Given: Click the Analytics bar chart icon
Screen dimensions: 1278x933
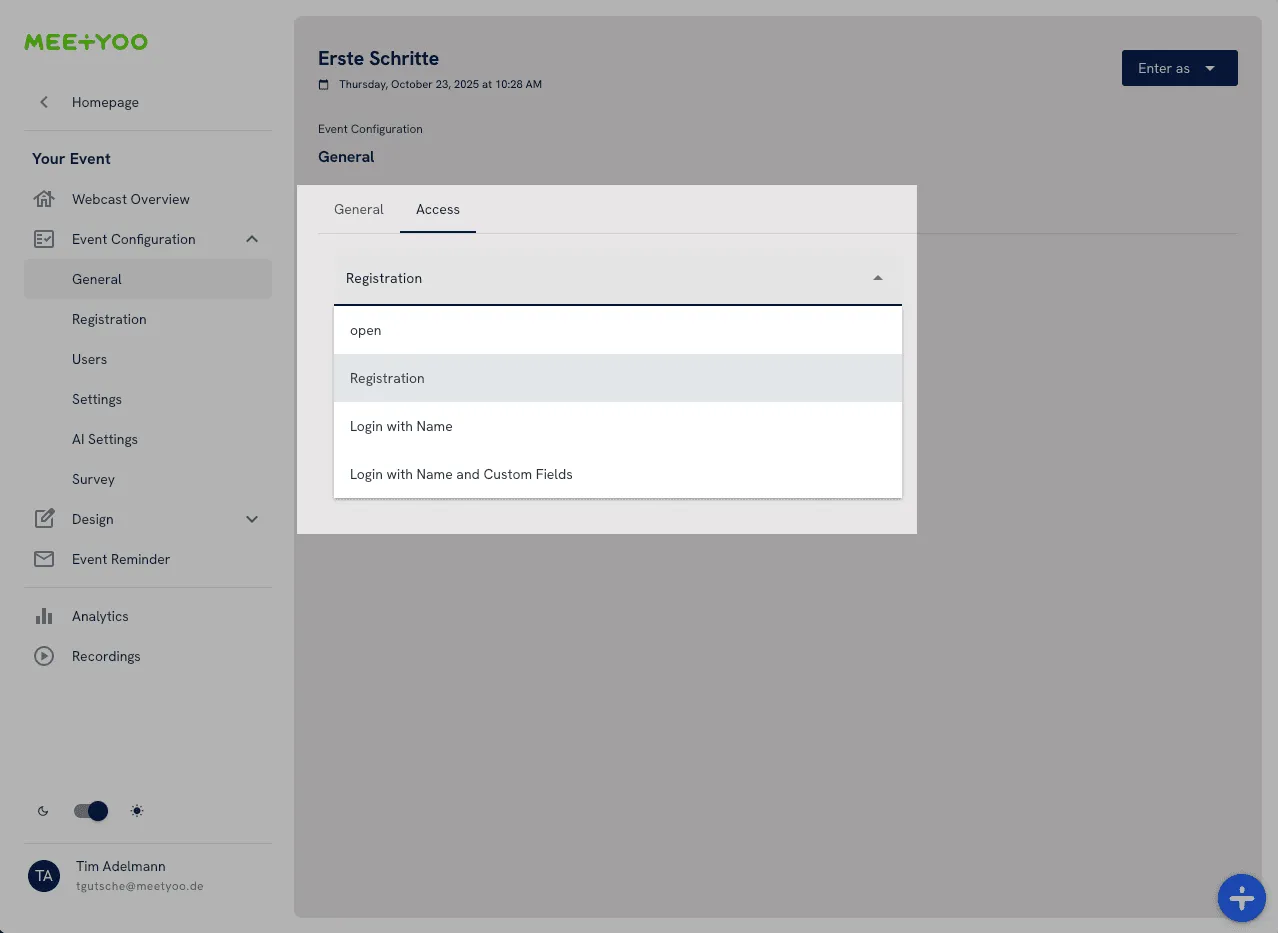Looking at the screenshot, I should point(44,616).
